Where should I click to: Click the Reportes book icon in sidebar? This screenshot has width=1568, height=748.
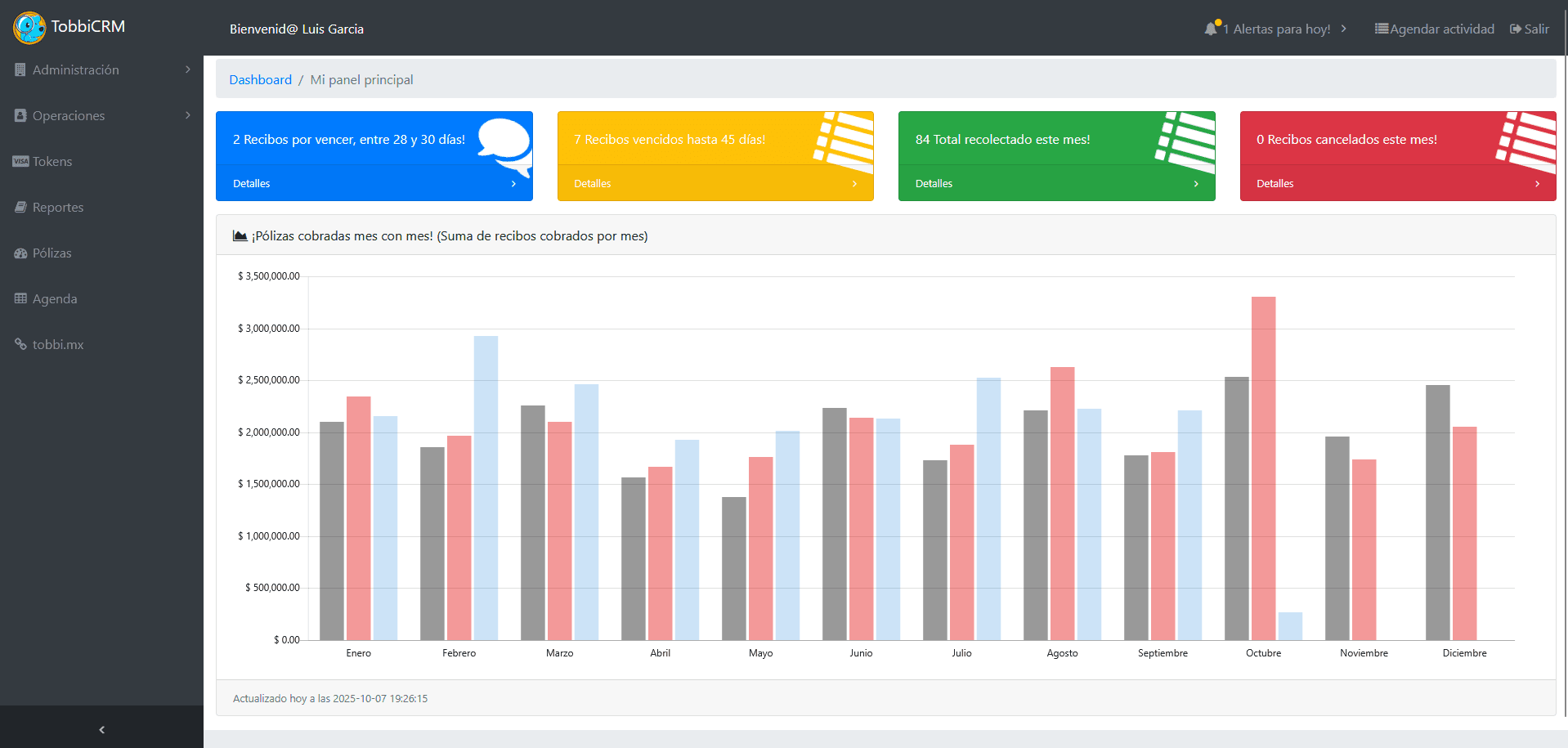point(20,207)
